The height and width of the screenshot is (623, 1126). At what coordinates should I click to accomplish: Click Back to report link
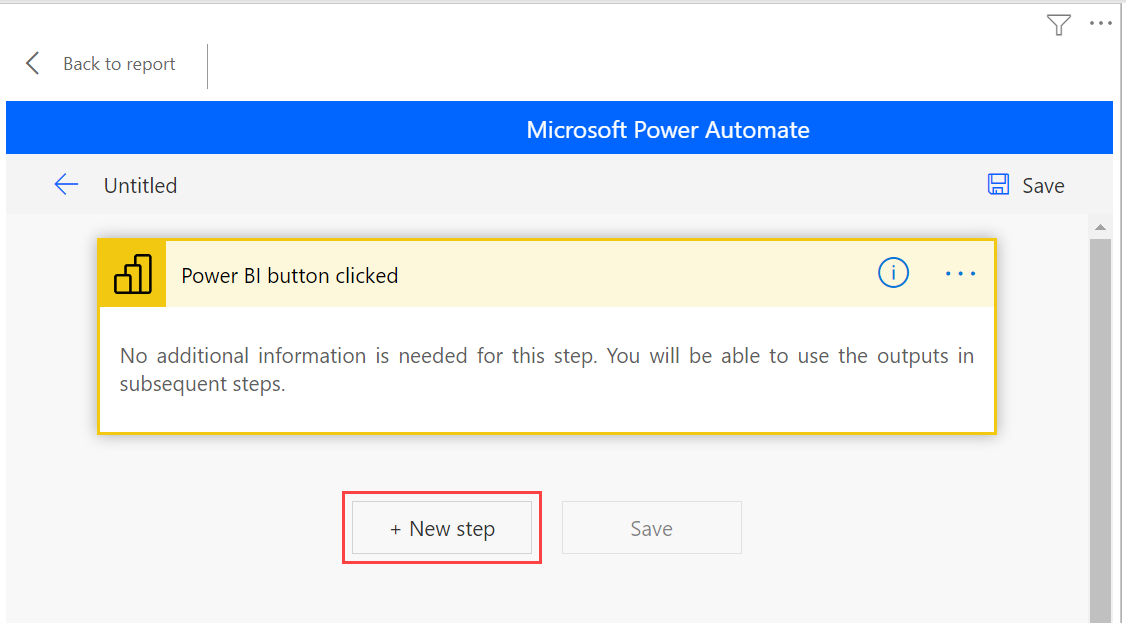118,63
